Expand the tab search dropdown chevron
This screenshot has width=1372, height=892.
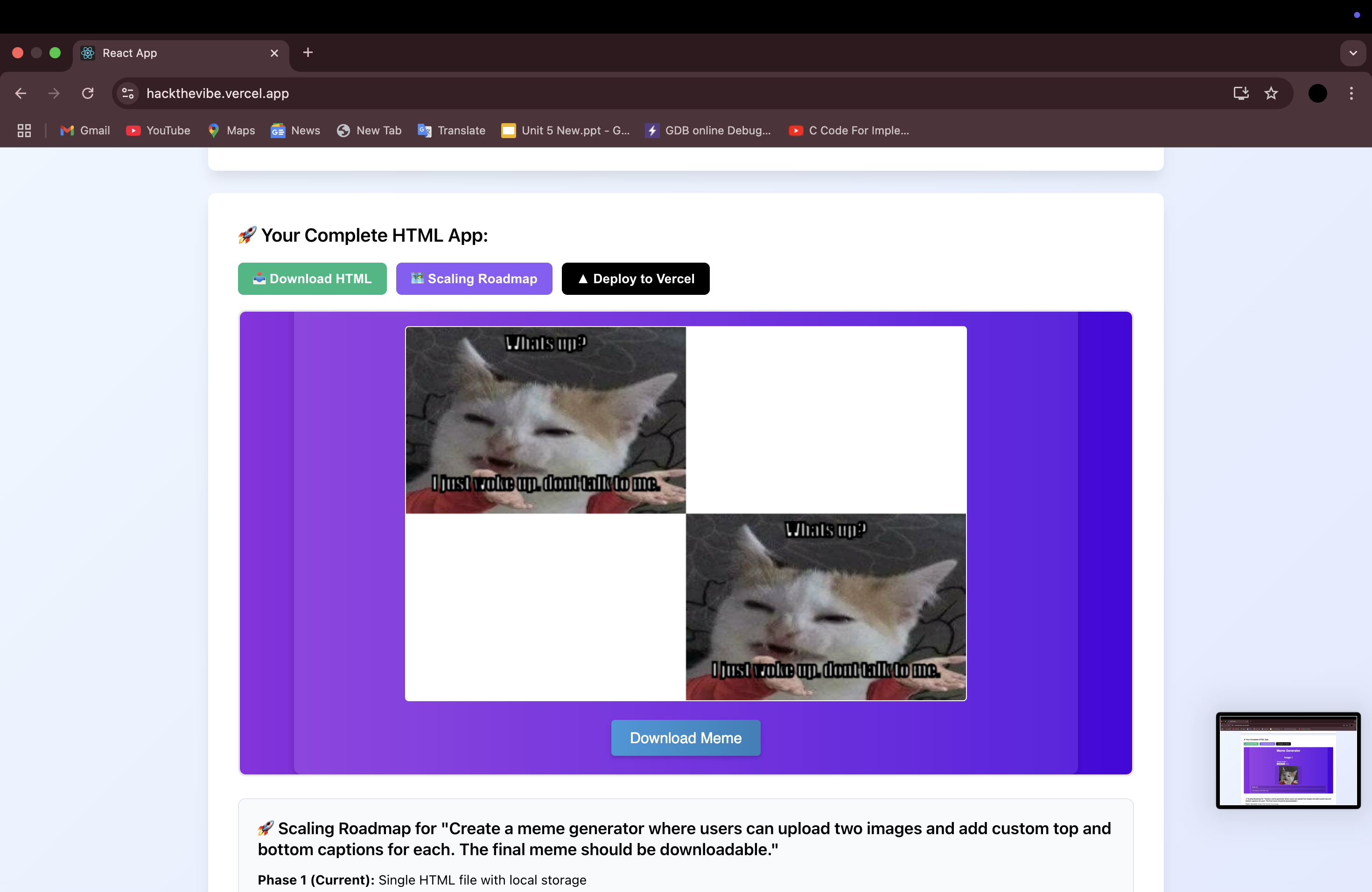click(x=1352, y=53)
